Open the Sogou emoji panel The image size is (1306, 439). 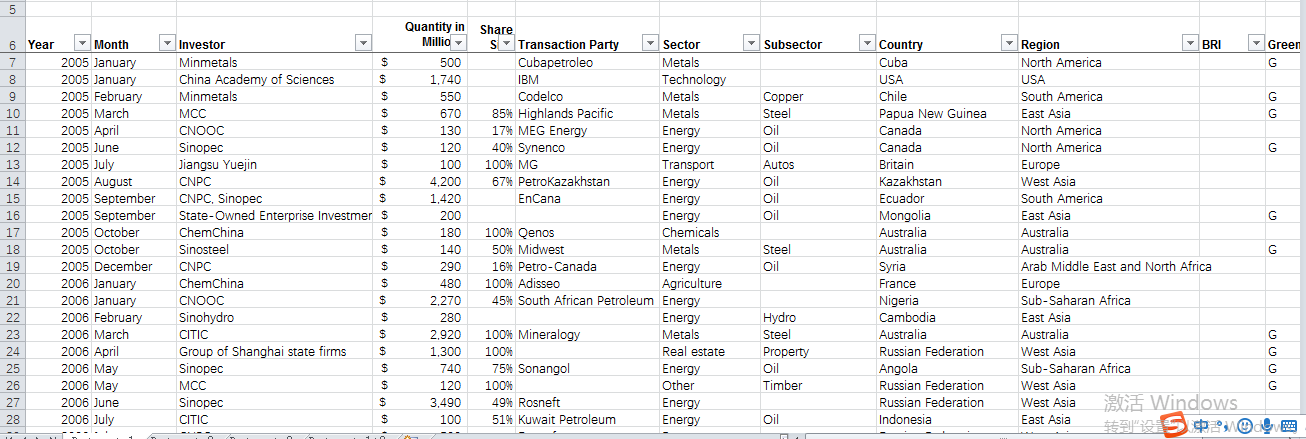(1247, 426)
